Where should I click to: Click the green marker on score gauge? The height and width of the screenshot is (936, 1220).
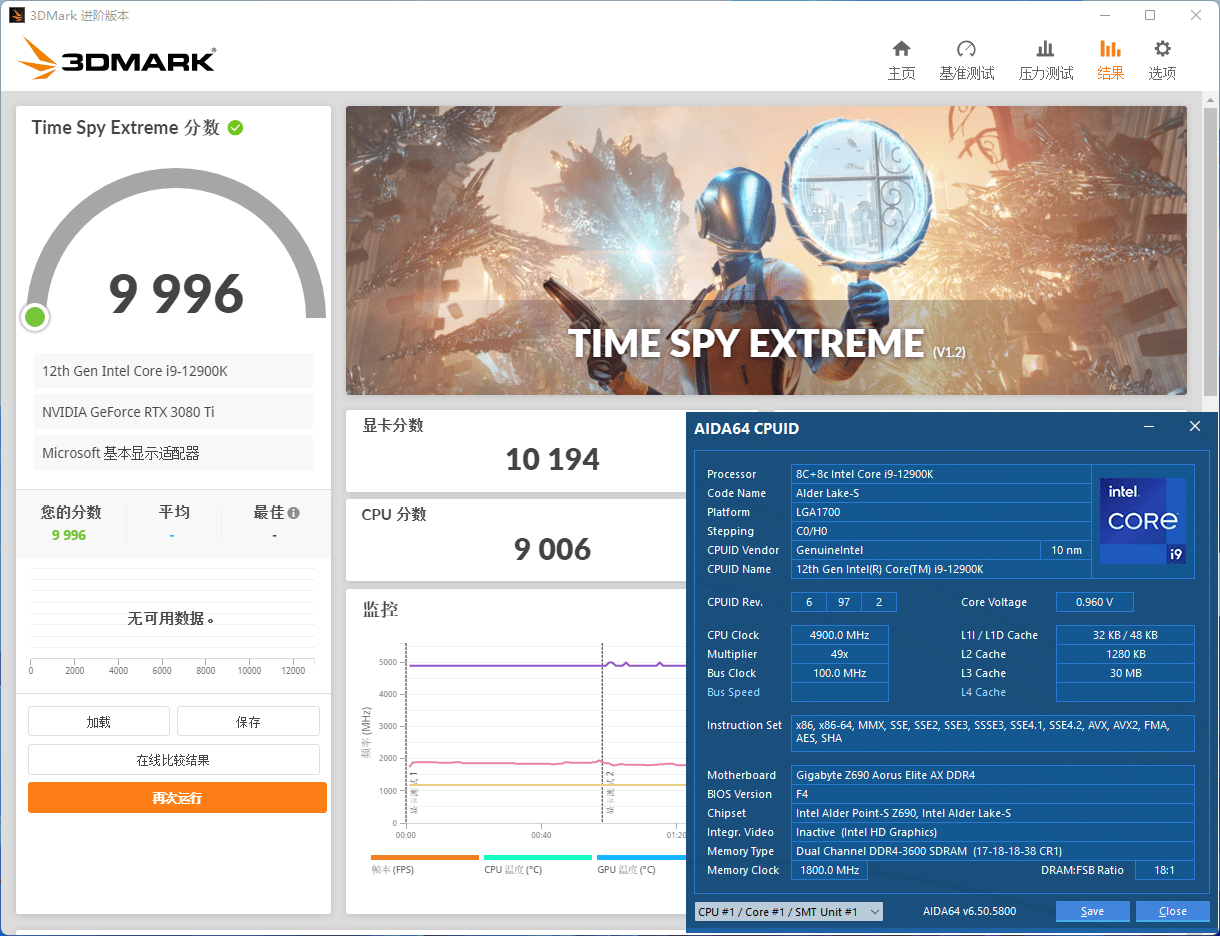36,317
